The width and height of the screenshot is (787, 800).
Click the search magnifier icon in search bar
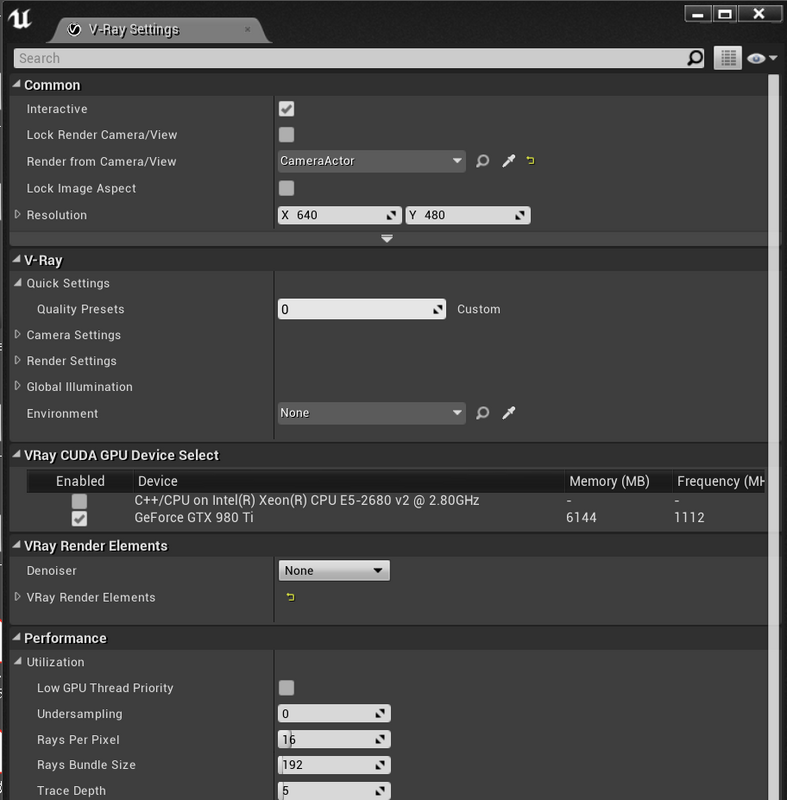695,58
